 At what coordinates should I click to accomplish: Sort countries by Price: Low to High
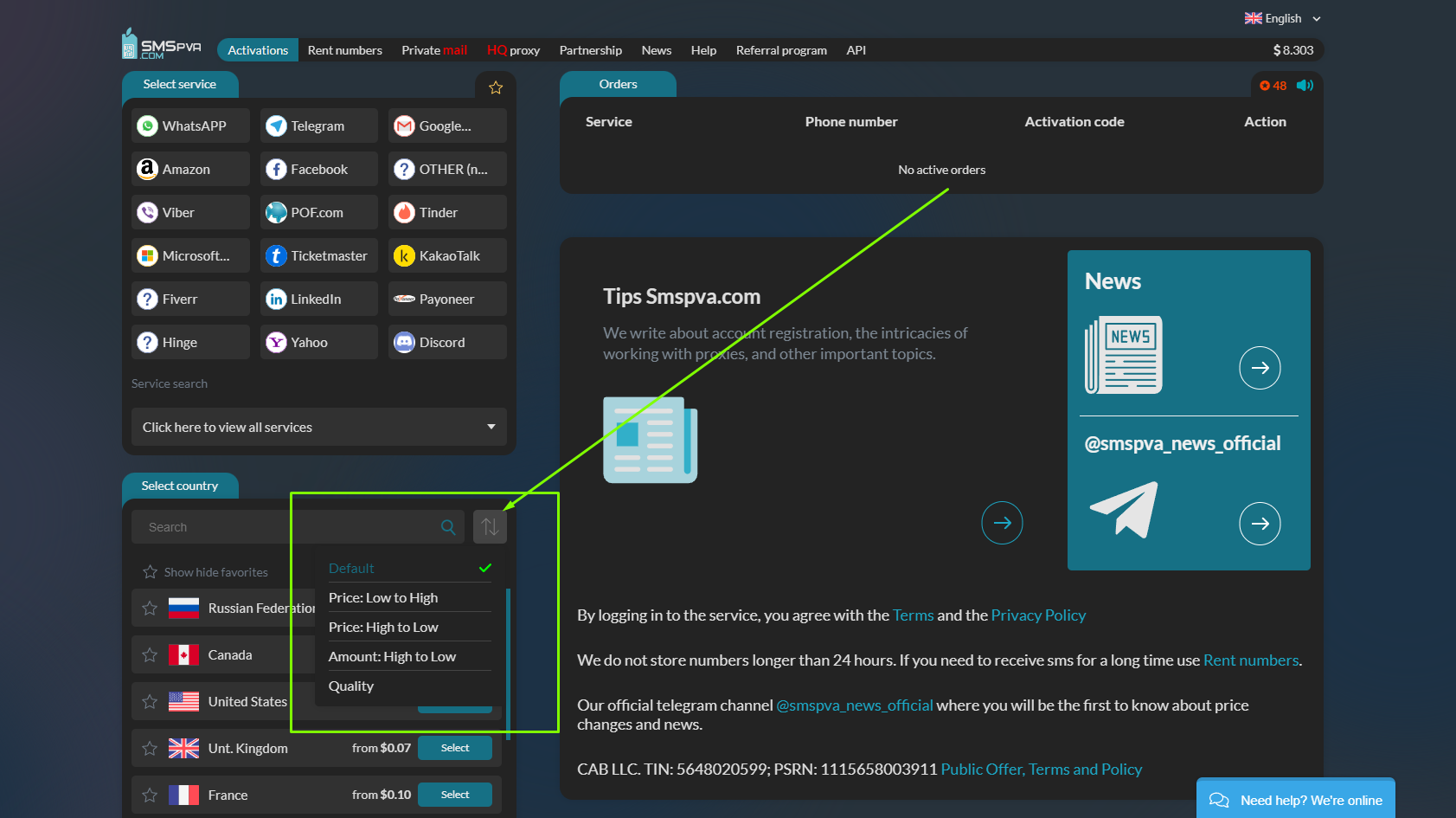[410, 598]
